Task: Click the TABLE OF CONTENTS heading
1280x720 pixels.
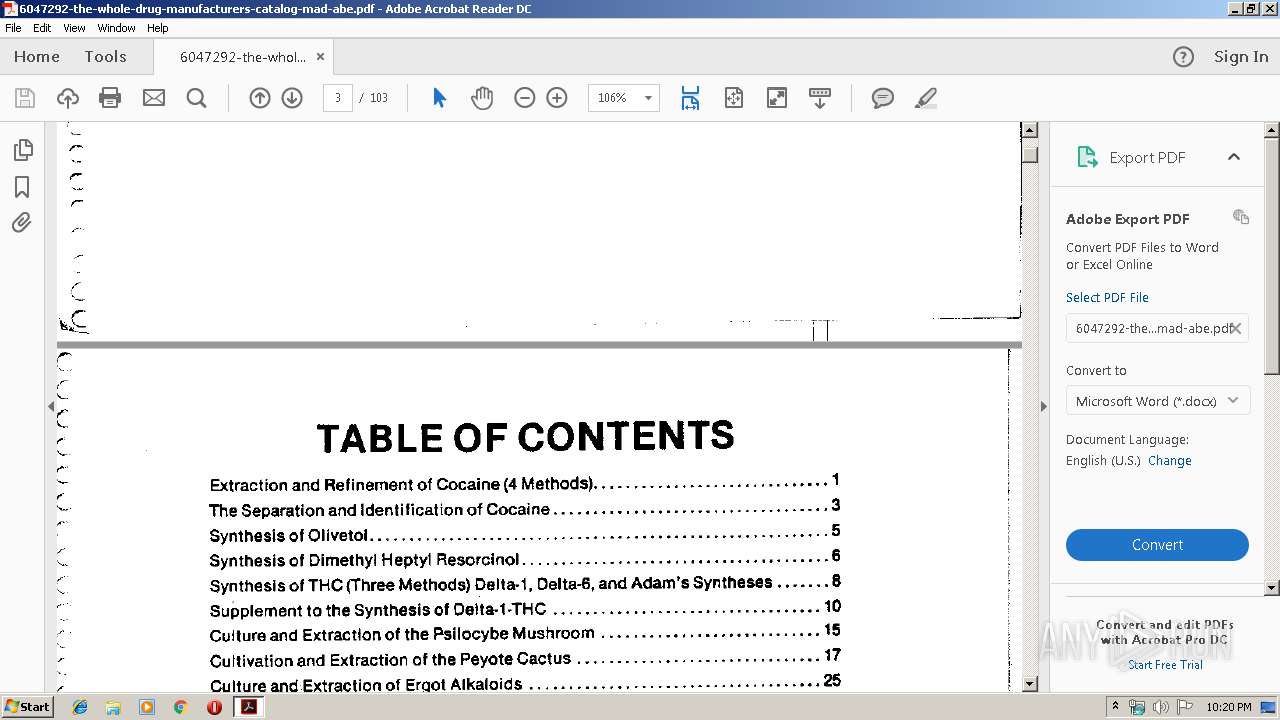Action: (526, 438)
